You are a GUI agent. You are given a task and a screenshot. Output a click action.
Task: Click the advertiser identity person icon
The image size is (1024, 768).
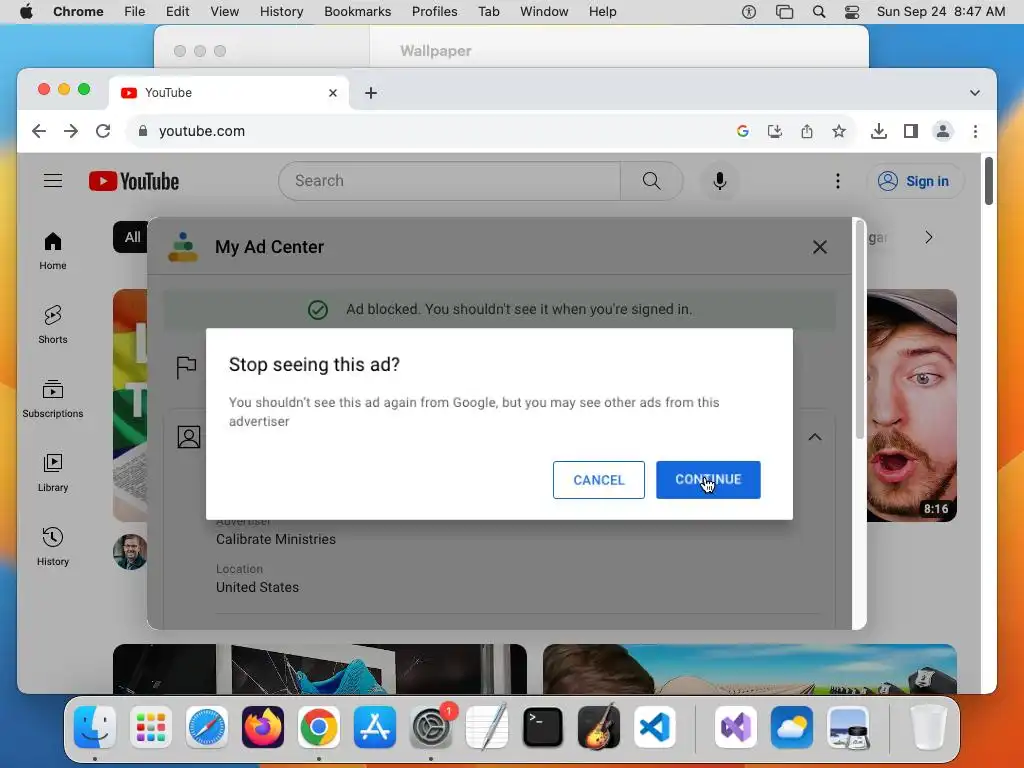189,437
